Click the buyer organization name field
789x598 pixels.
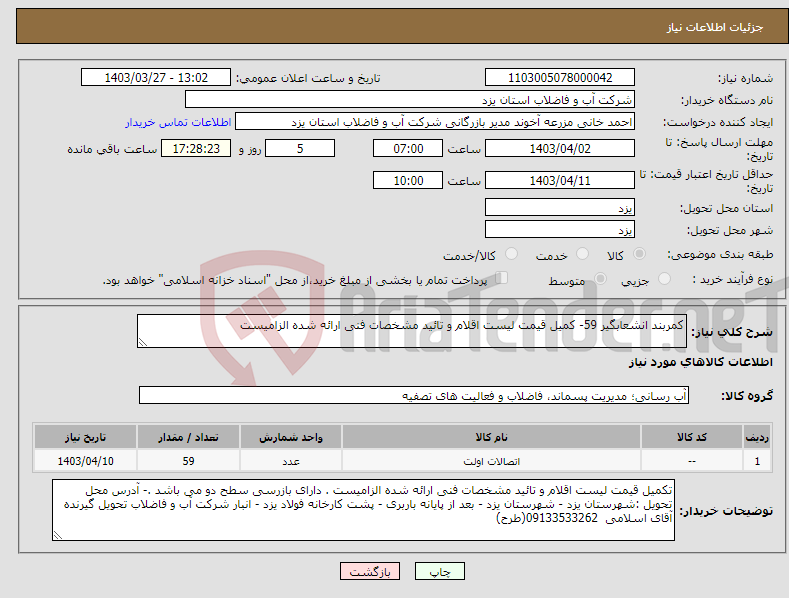coord(410,100)
